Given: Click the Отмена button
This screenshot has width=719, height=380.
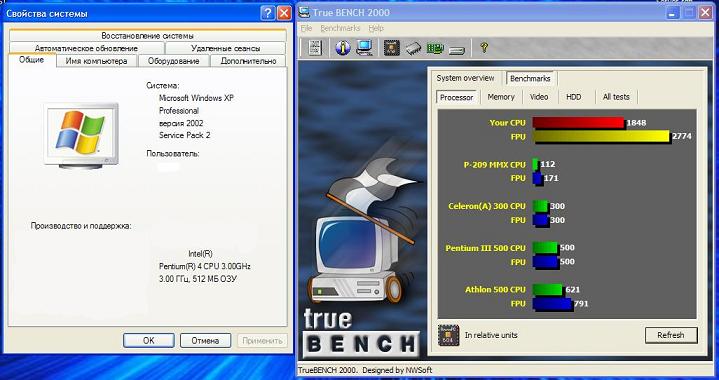Looking at the screenshot, I should [x=205, y=341].
